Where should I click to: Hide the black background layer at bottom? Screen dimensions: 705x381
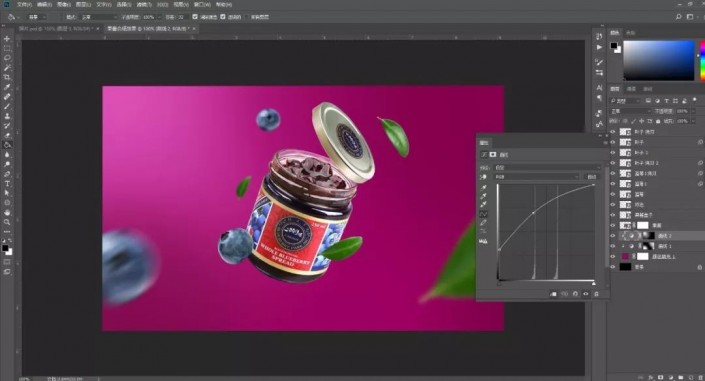[612, 267]
